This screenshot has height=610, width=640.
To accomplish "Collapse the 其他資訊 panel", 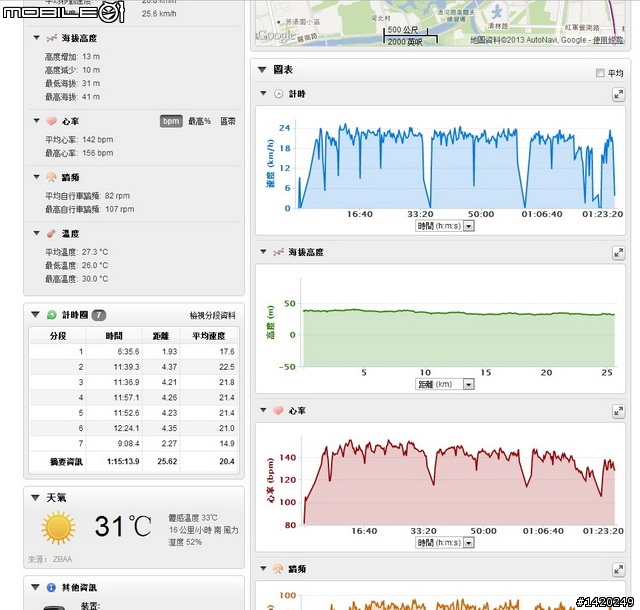I will (36, 588).
